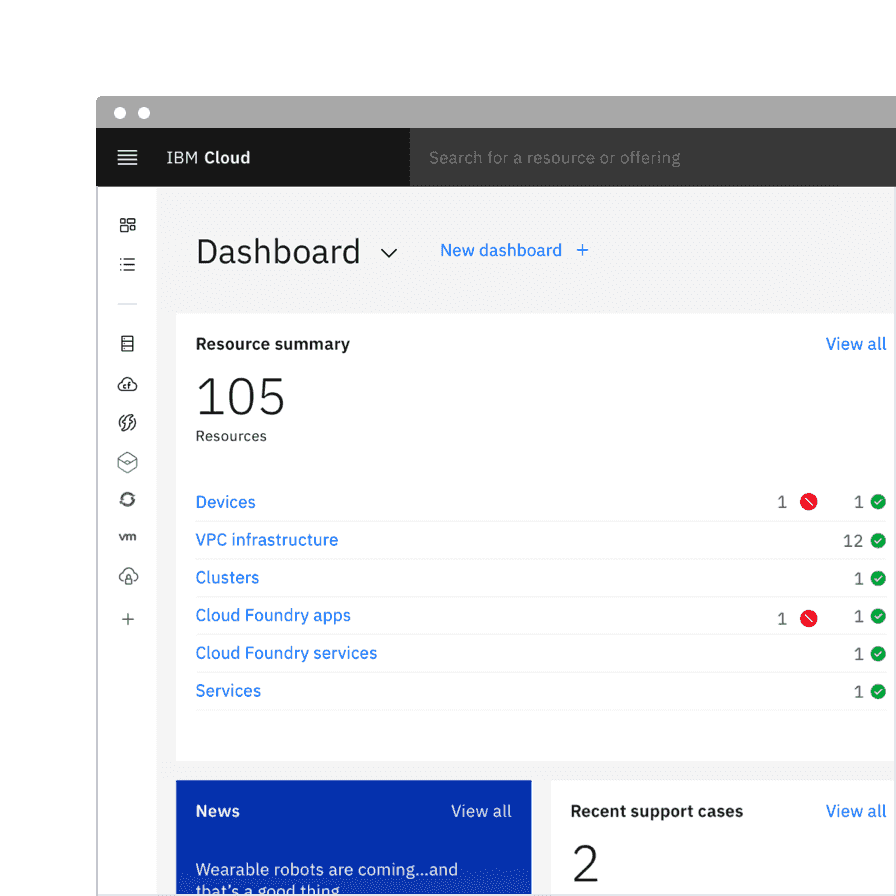Click the circular sync arrows sidebar icon

click(127, 500)
